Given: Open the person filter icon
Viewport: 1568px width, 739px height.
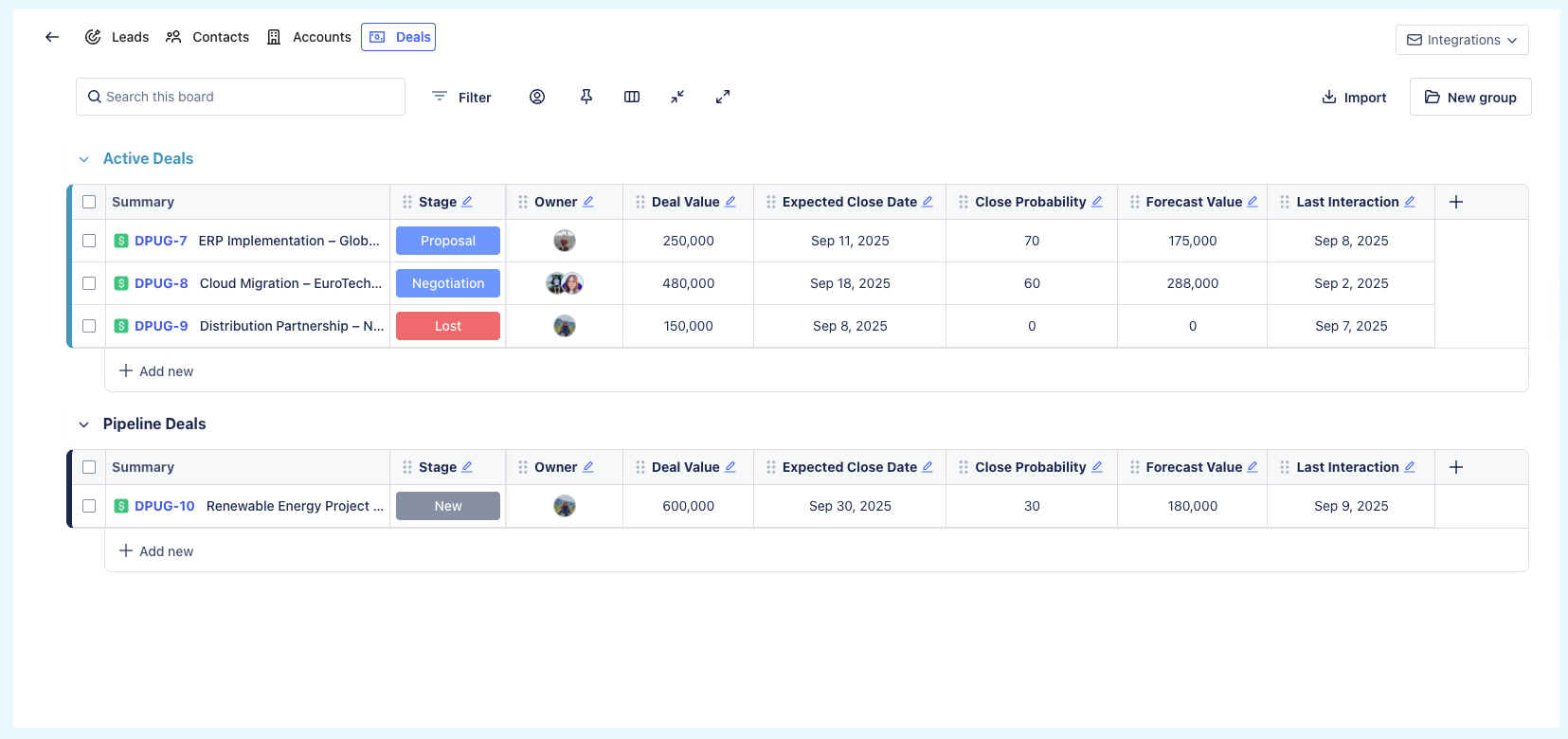Looking at the screenshot, I should coord(537,97).
